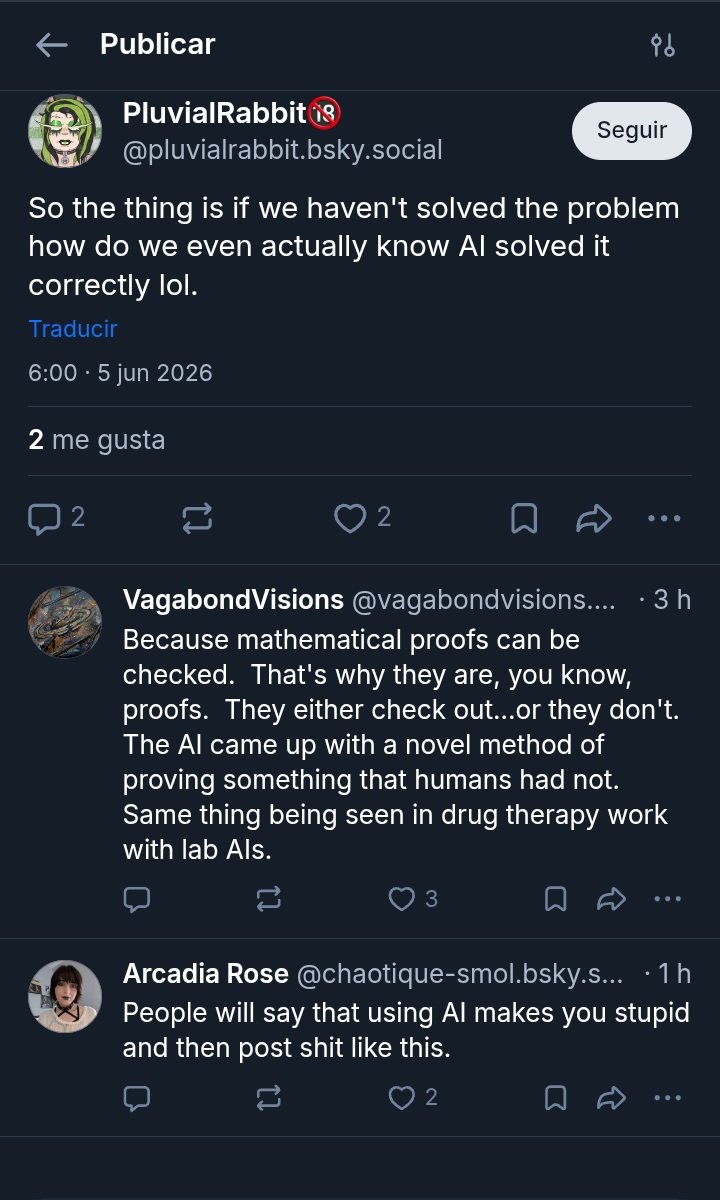Open Arcadia Rose's profile name
Viewport: 720px width, 1200px height.
point(206,973)
